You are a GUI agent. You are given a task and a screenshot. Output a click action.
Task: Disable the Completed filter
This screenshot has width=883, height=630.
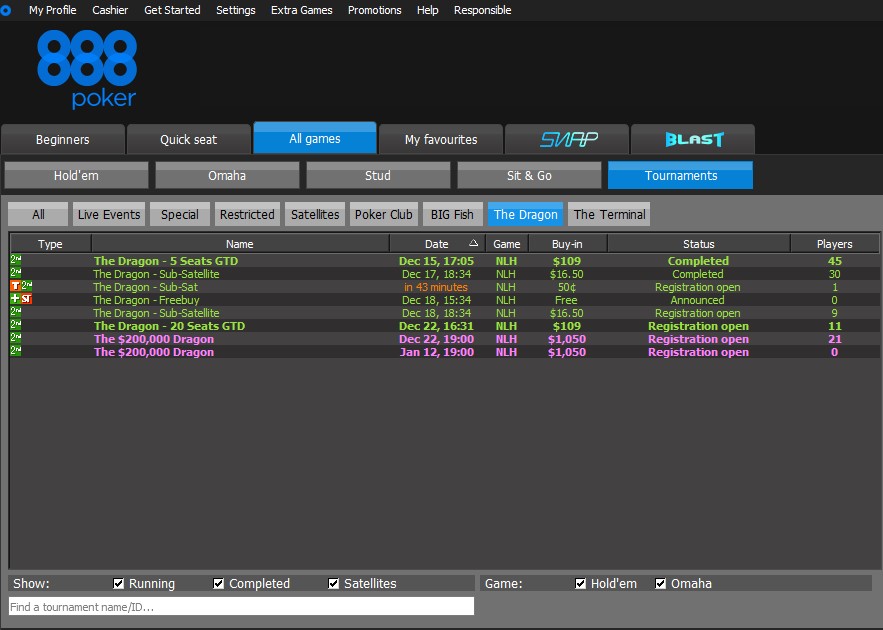pyautogui.click(x=218, y=583)
